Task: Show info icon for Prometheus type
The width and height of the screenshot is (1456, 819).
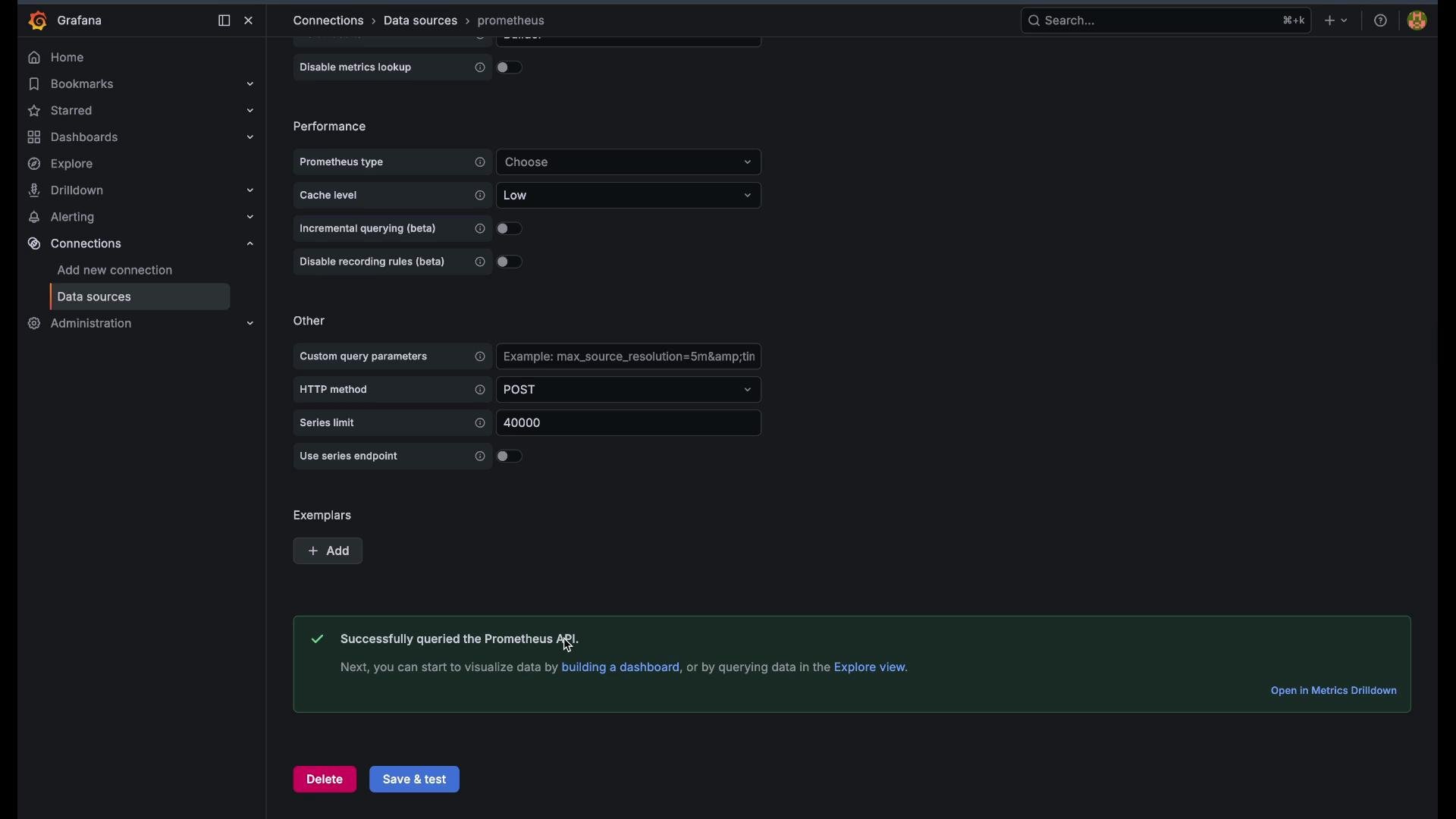Action: (480, 163)
